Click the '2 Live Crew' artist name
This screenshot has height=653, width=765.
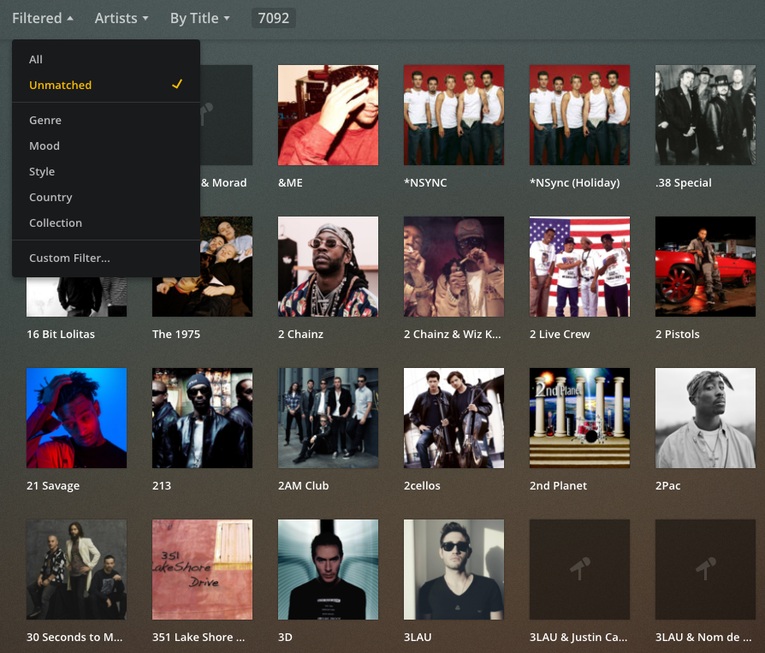click(560, 334)
